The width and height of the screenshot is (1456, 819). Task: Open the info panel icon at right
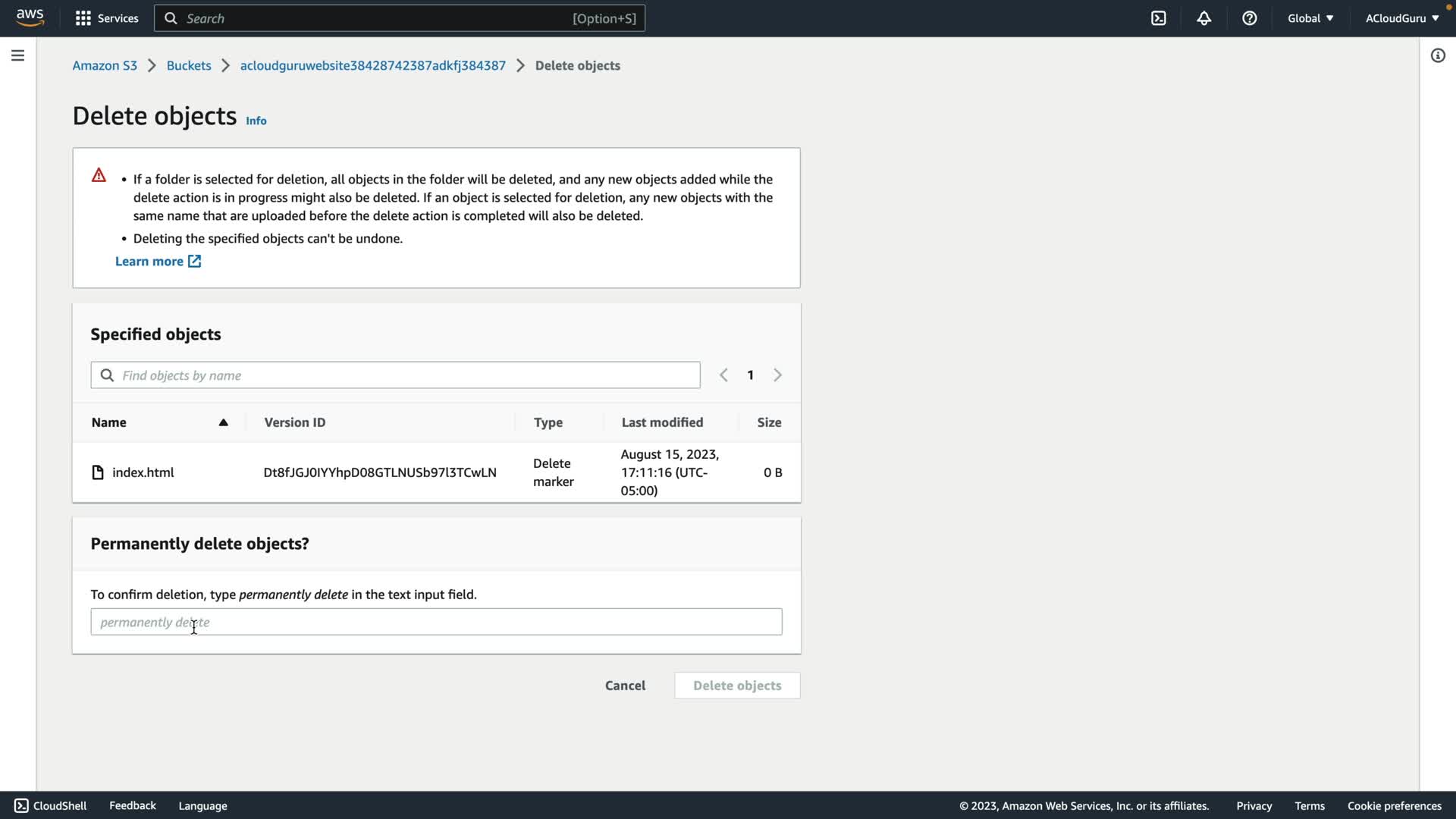[1437, 55]
